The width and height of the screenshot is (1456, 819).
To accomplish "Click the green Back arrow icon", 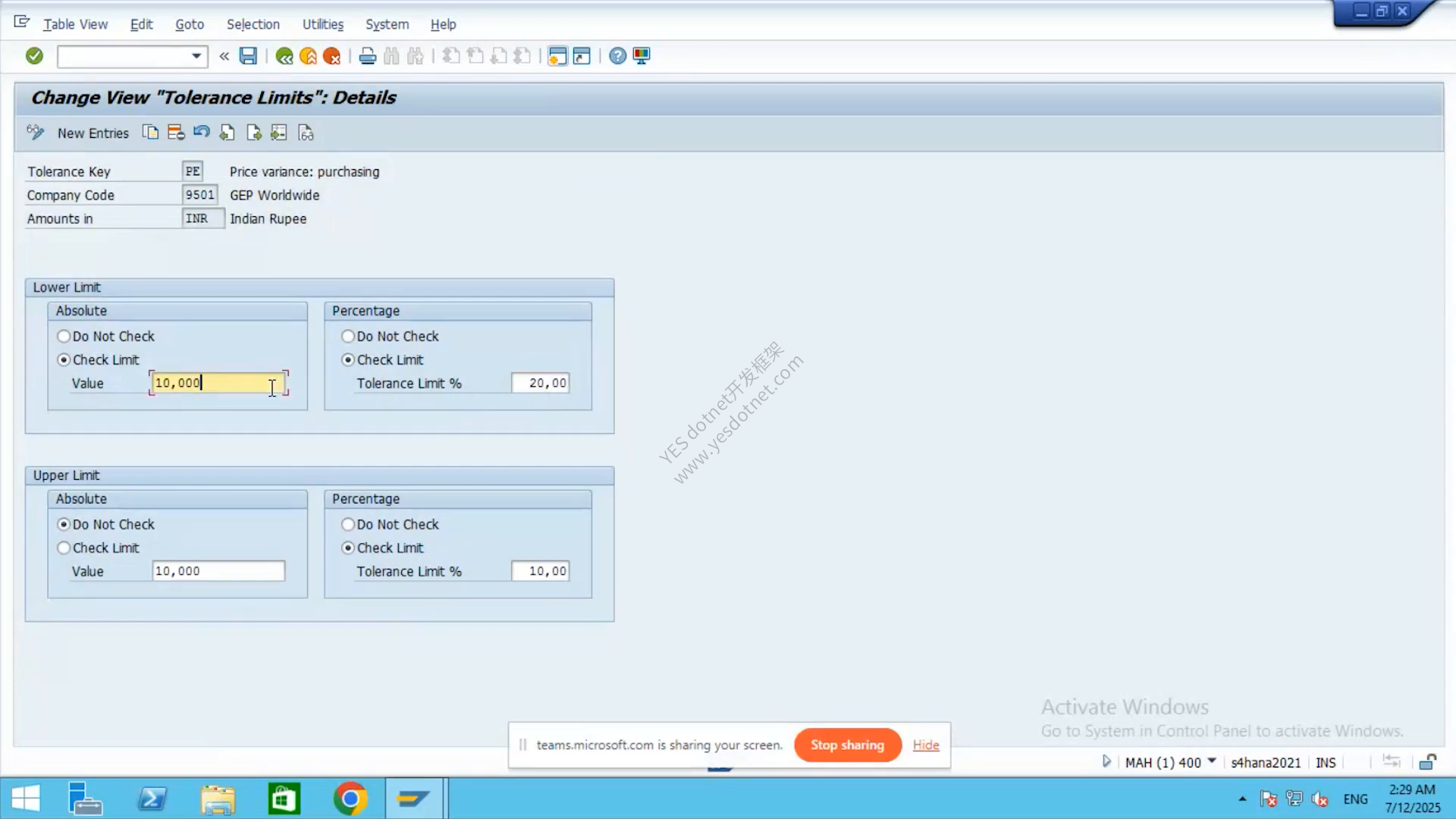I will [284, 56].
